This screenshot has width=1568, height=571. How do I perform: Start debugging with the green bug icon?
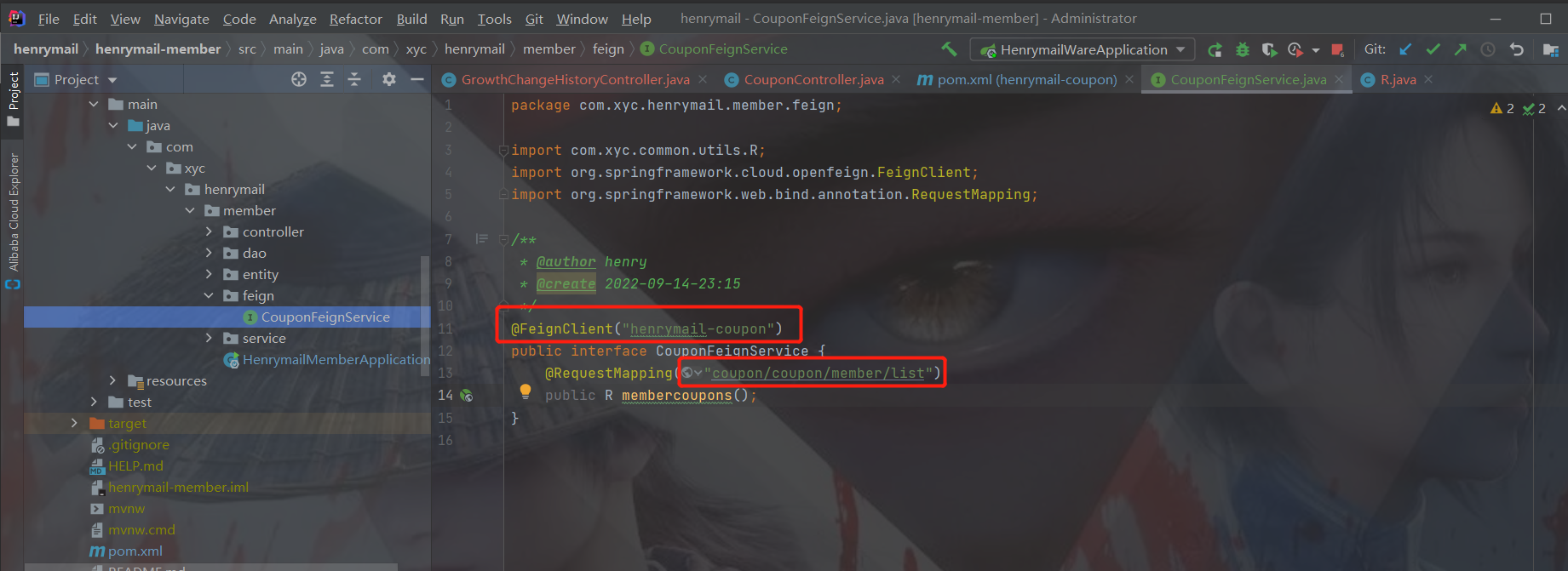1243,50
